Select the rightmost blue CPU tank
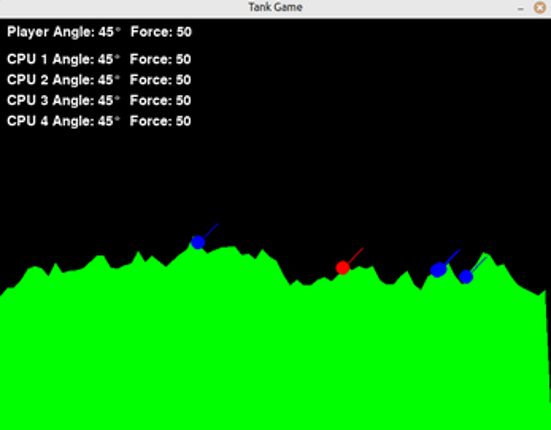Screen dimensions: 551x430 (x=466, y=277)
